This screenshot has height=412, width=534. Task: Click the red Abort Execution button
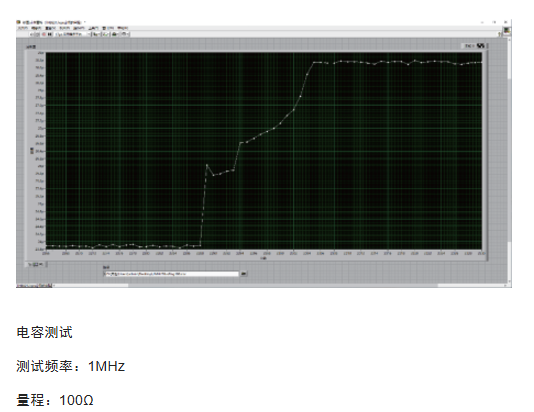click(x=44, y=34)
